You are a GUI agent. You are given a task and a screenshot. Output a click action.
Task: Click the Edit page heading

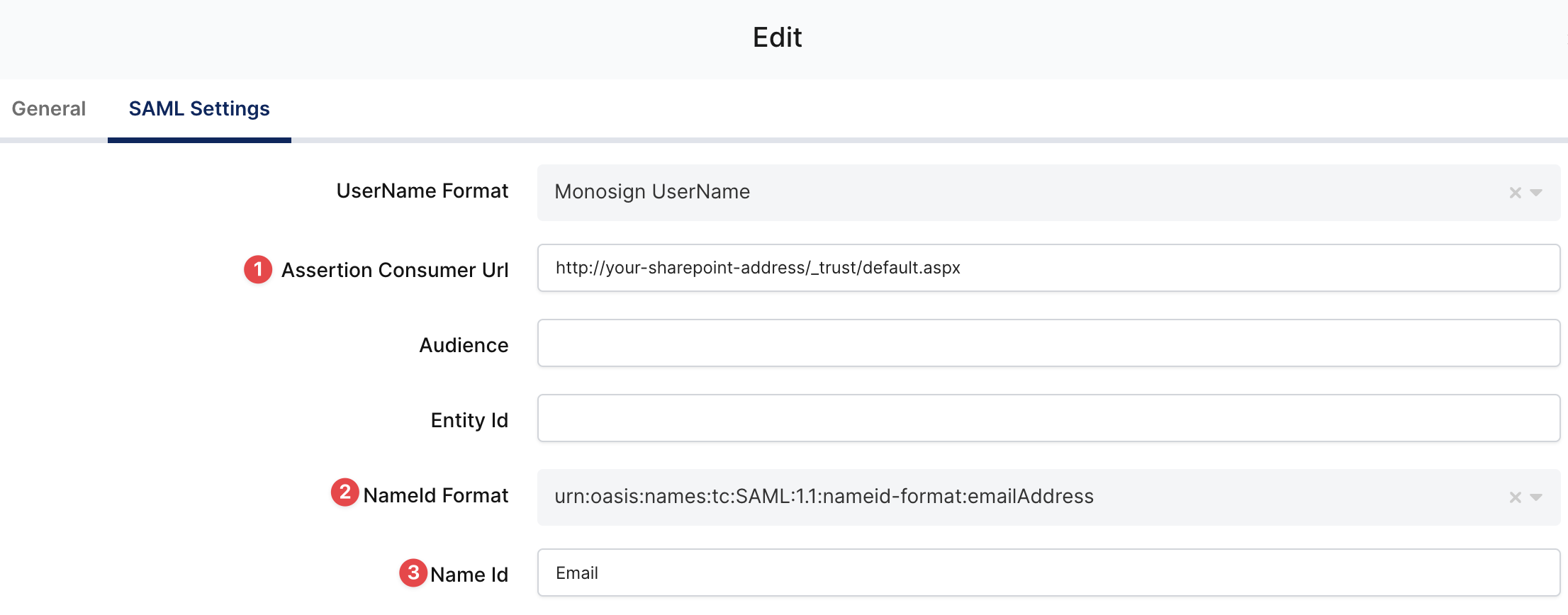pos(777,38)
